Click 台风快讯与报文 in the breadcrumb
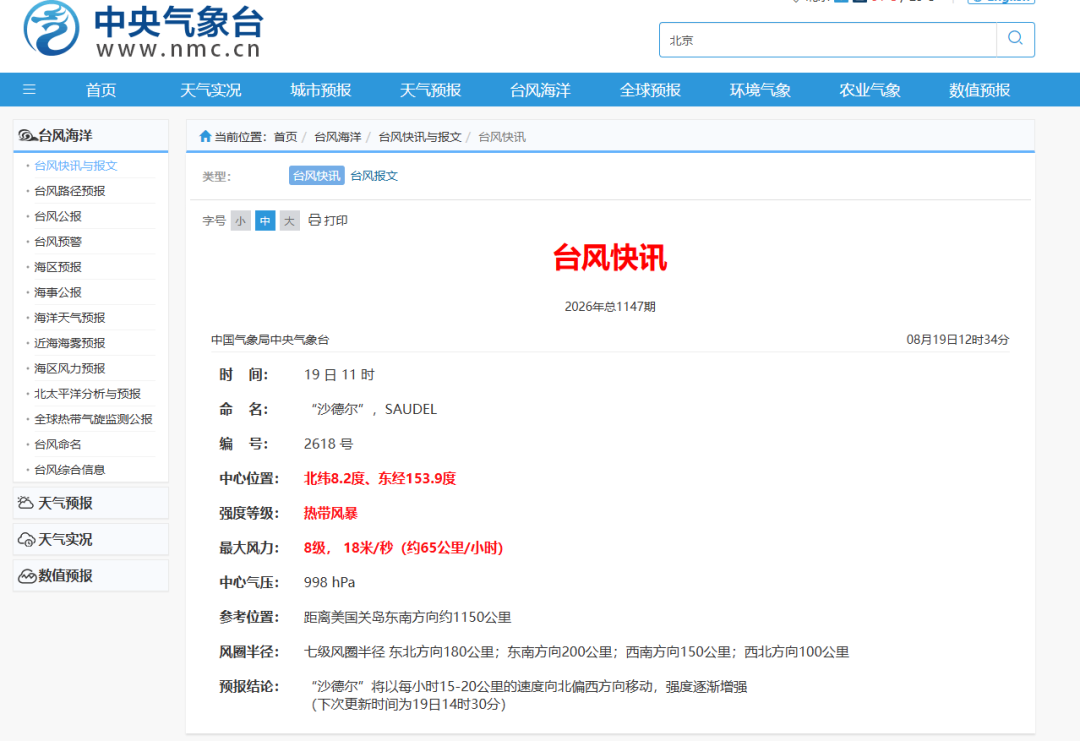The image size is (1080, 741). tap(419, 137)
